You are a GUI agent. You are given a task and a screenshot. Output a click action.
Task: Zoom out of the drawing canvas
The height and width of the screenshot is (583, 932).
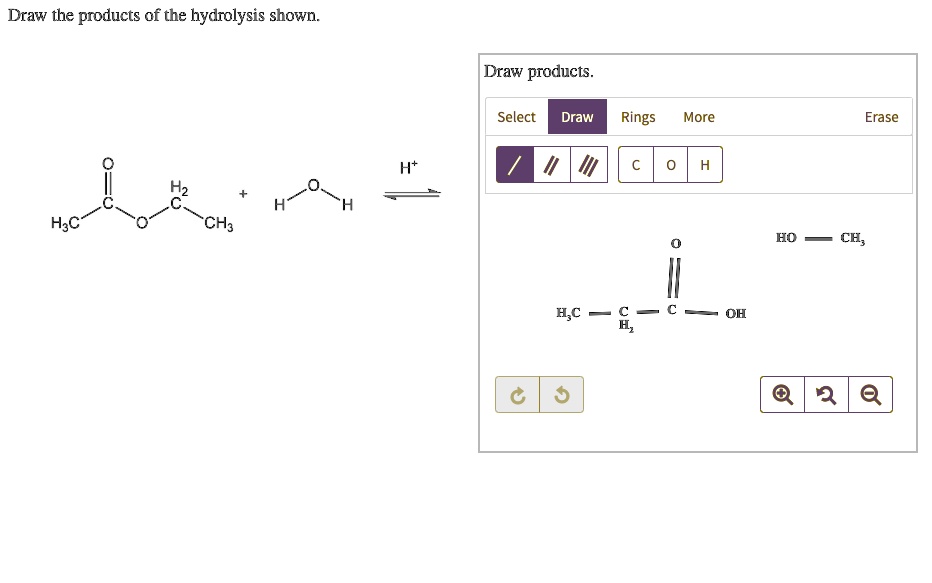868,394
